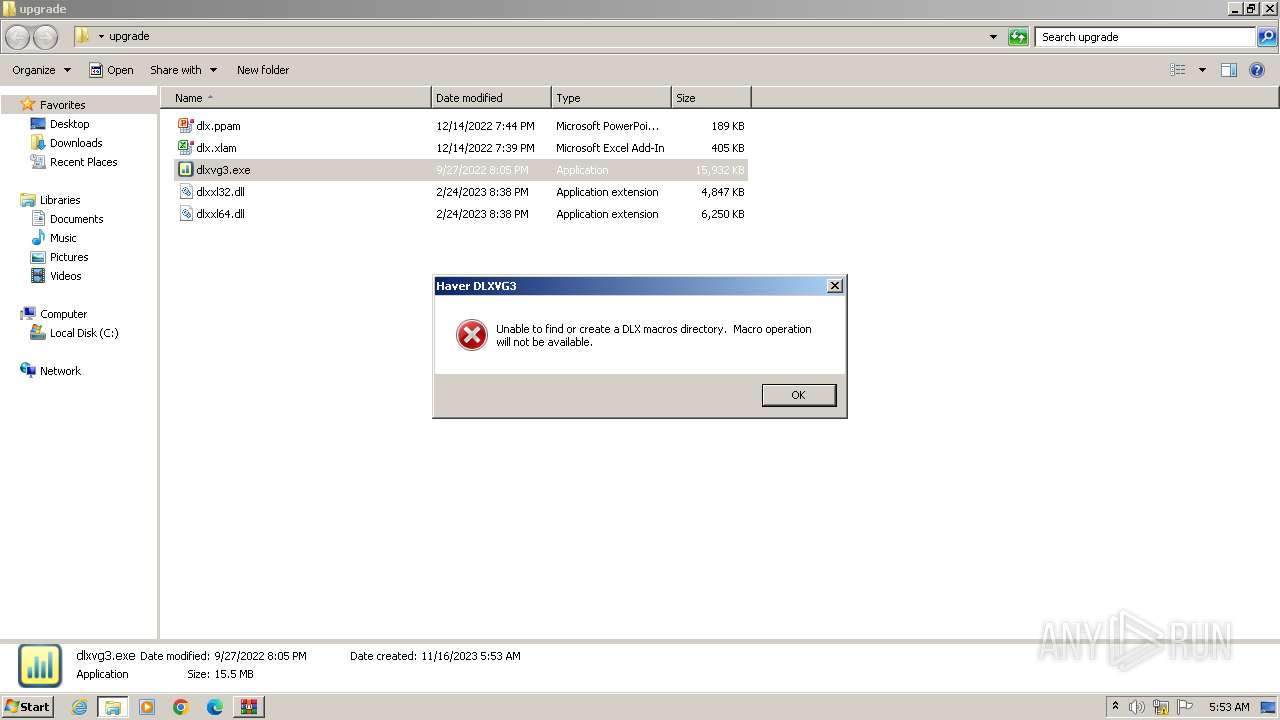Select the dlx.ppam file icon
The height and width of the screenshot is (720, 1280).
pyautogui.click(x=185, y=126)
